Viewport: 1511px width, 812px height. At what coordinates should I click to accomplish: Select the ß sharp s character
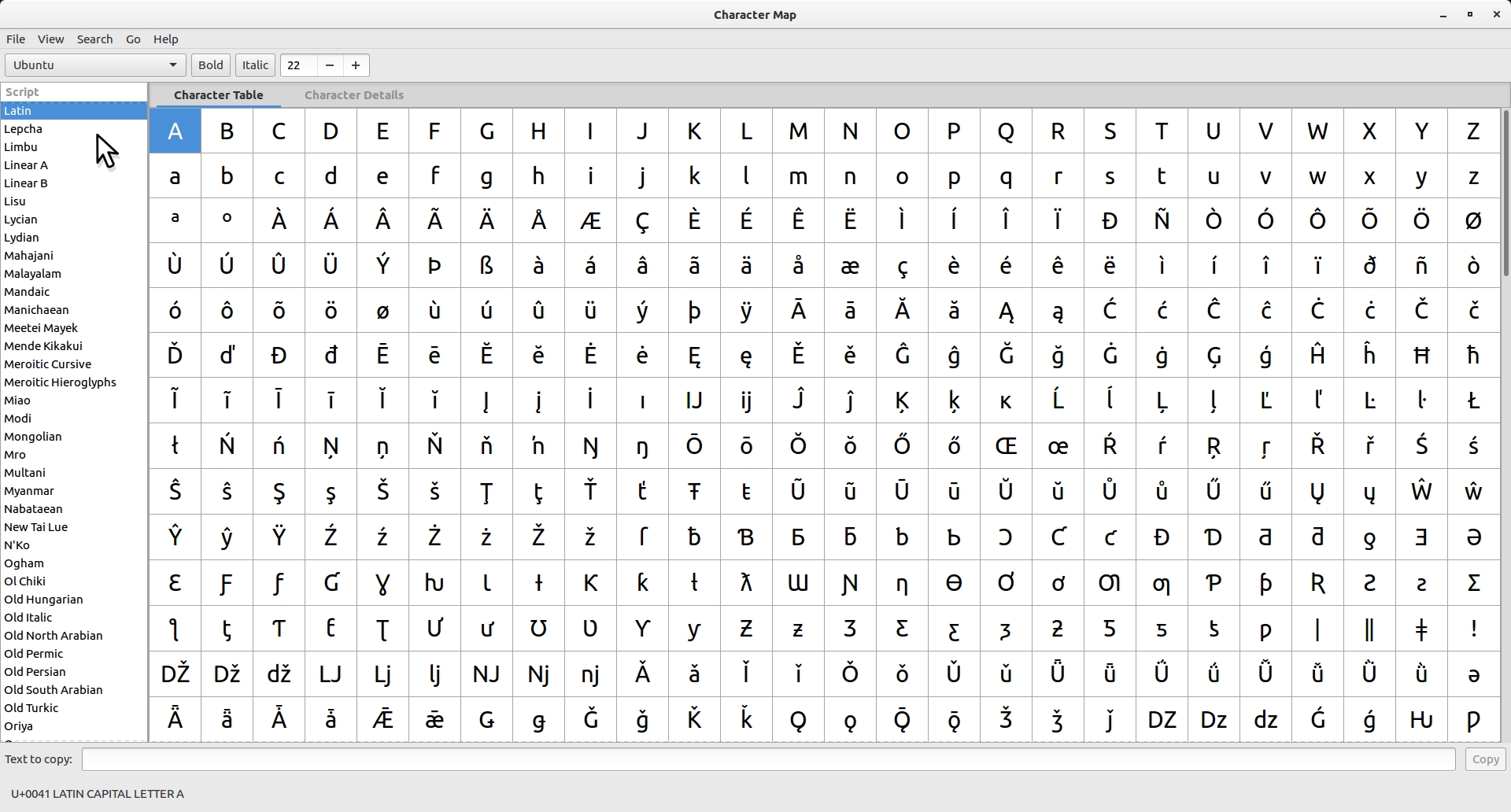coord(486,266)
